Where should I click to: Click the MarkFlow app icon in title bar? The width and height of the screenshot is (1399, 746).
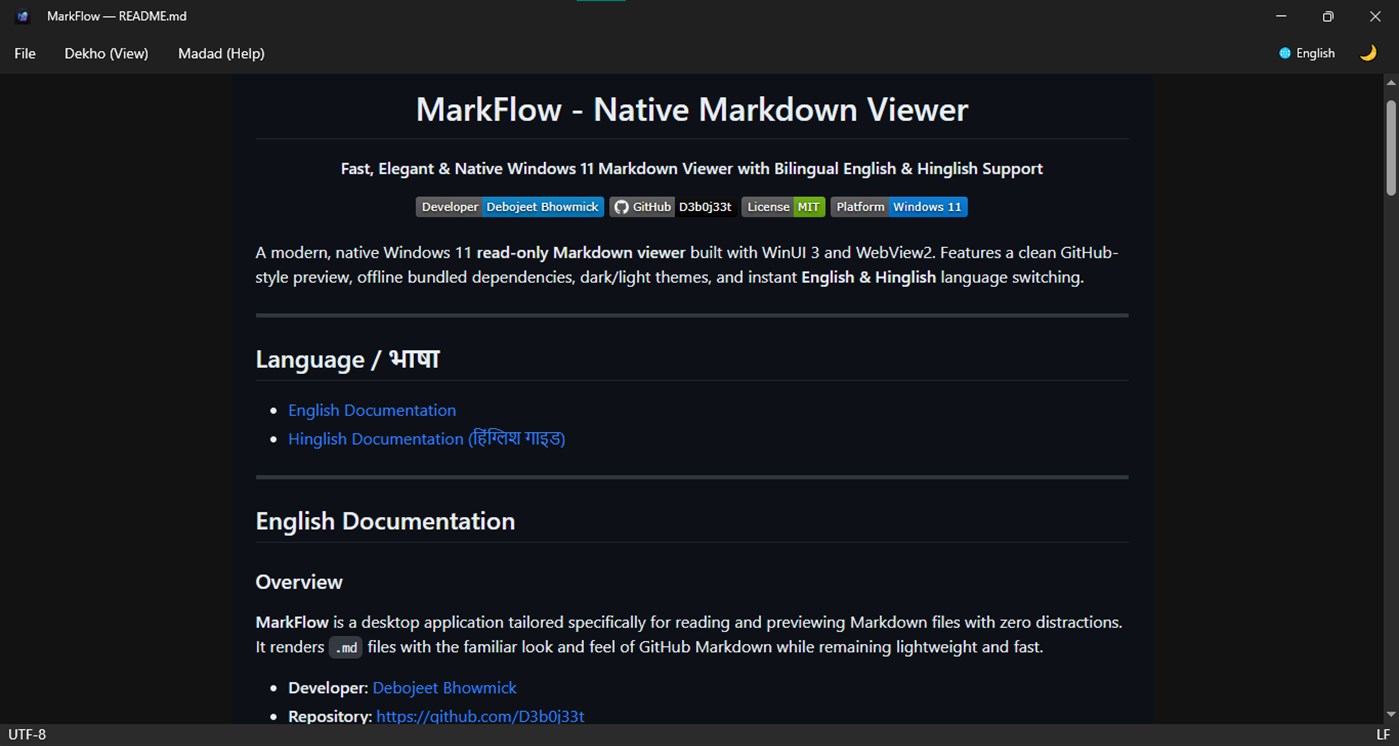23,16
